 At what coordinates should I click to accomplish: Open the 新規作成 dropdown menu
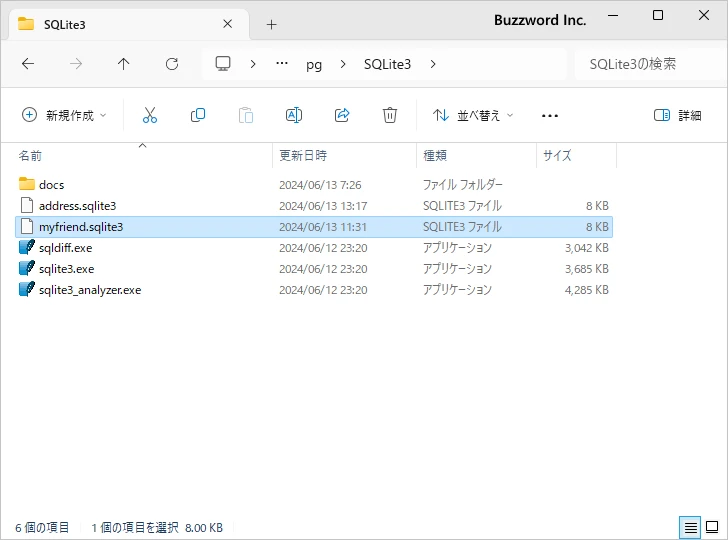[x=65, y=115]
